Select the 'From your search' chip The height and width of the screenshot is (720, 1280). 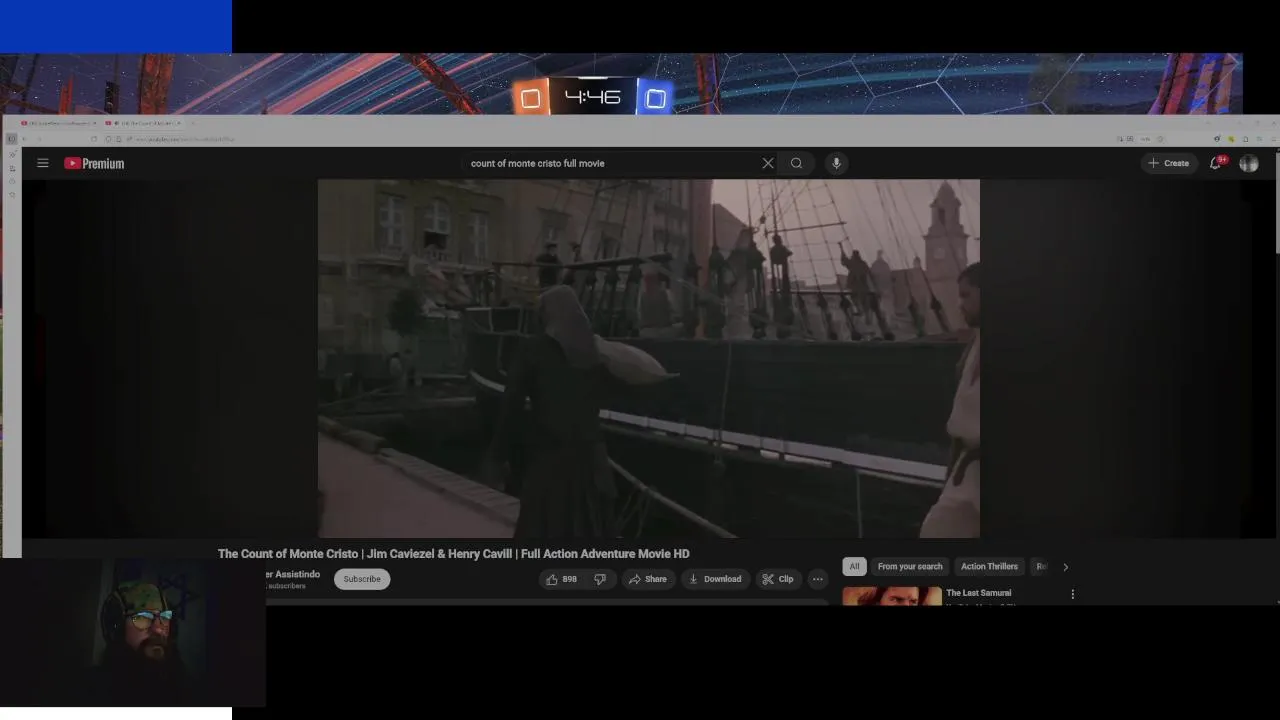click(x=910, y=566)
